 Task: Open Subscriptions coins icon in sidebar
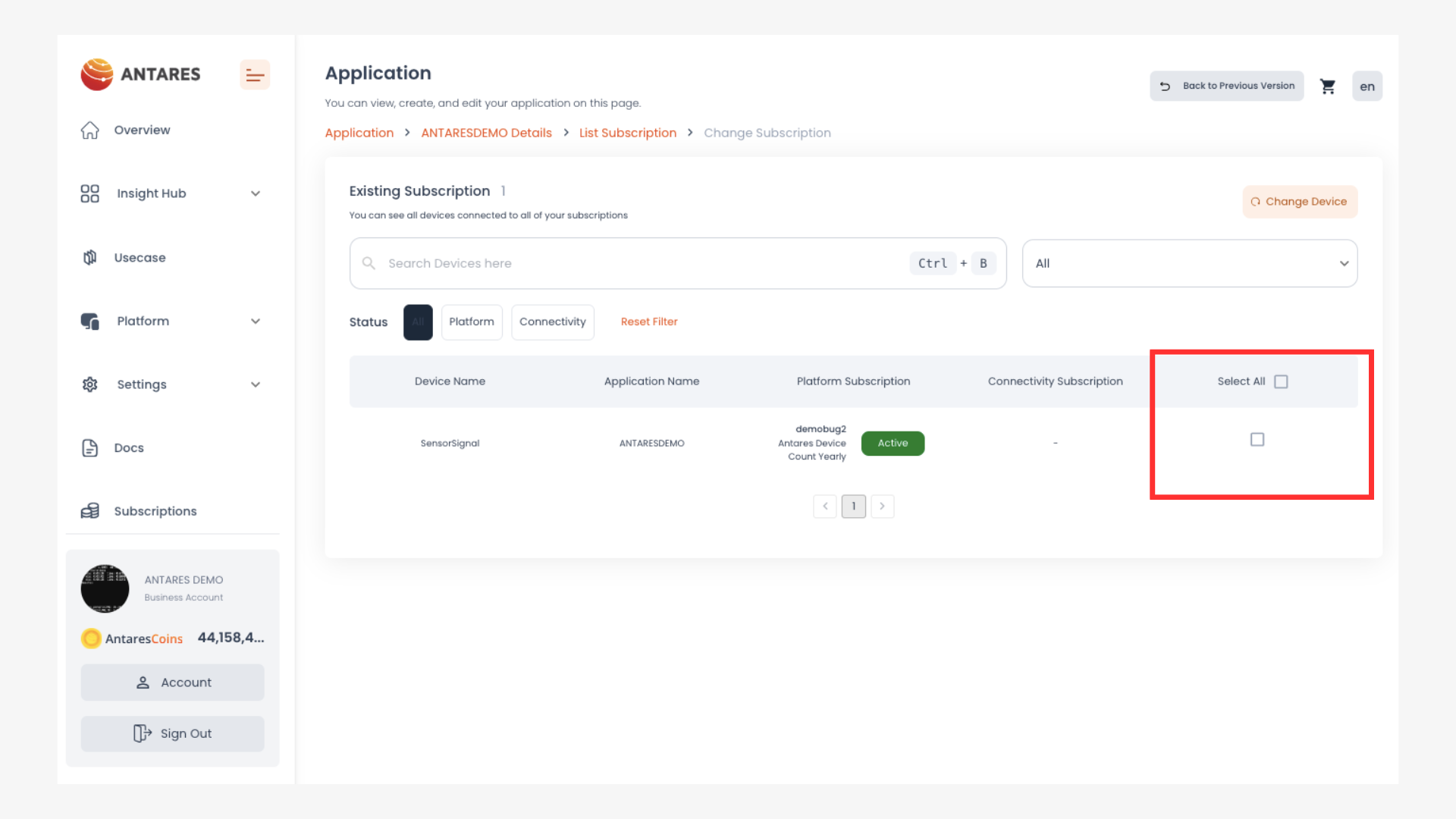90,511
